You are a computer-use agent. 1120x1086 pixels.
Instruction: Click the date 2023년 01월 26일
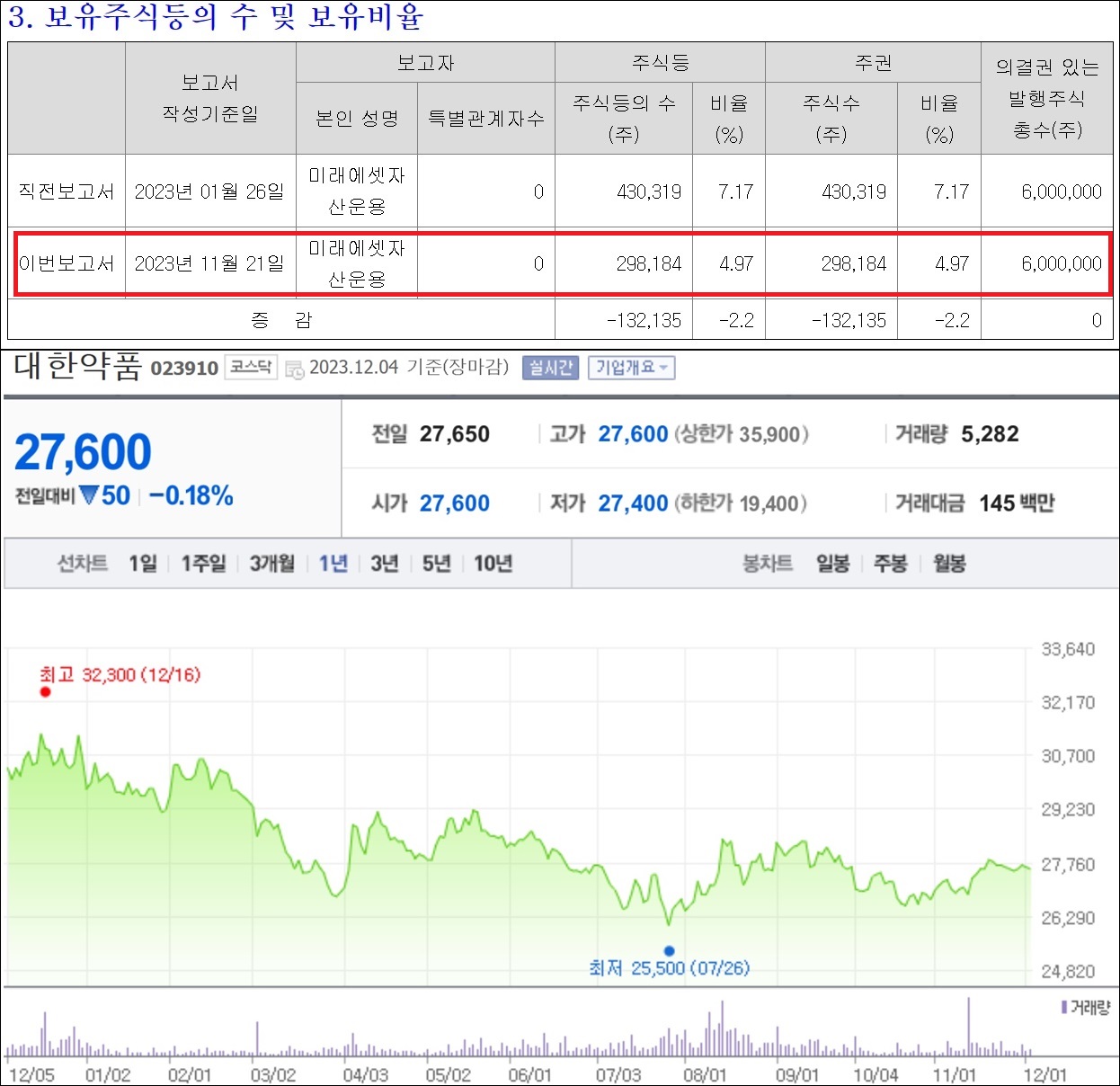(x=209, y=191)
